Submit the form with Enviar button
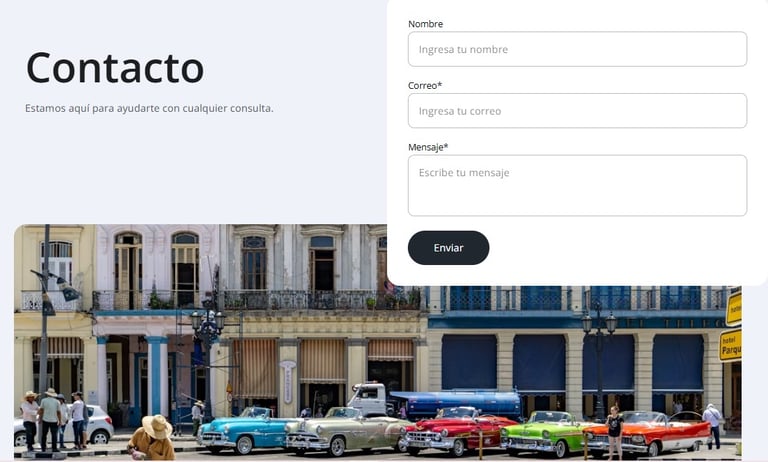The width and height of the screenshot is (768, 462). [x=448, y=248]
